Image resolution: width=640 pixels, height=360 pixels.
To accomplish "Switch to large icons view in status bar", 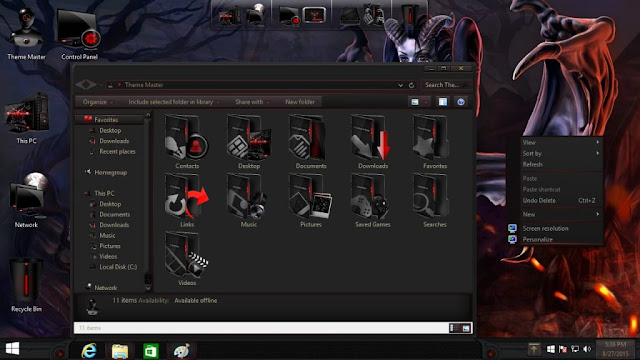I will 466,328.
